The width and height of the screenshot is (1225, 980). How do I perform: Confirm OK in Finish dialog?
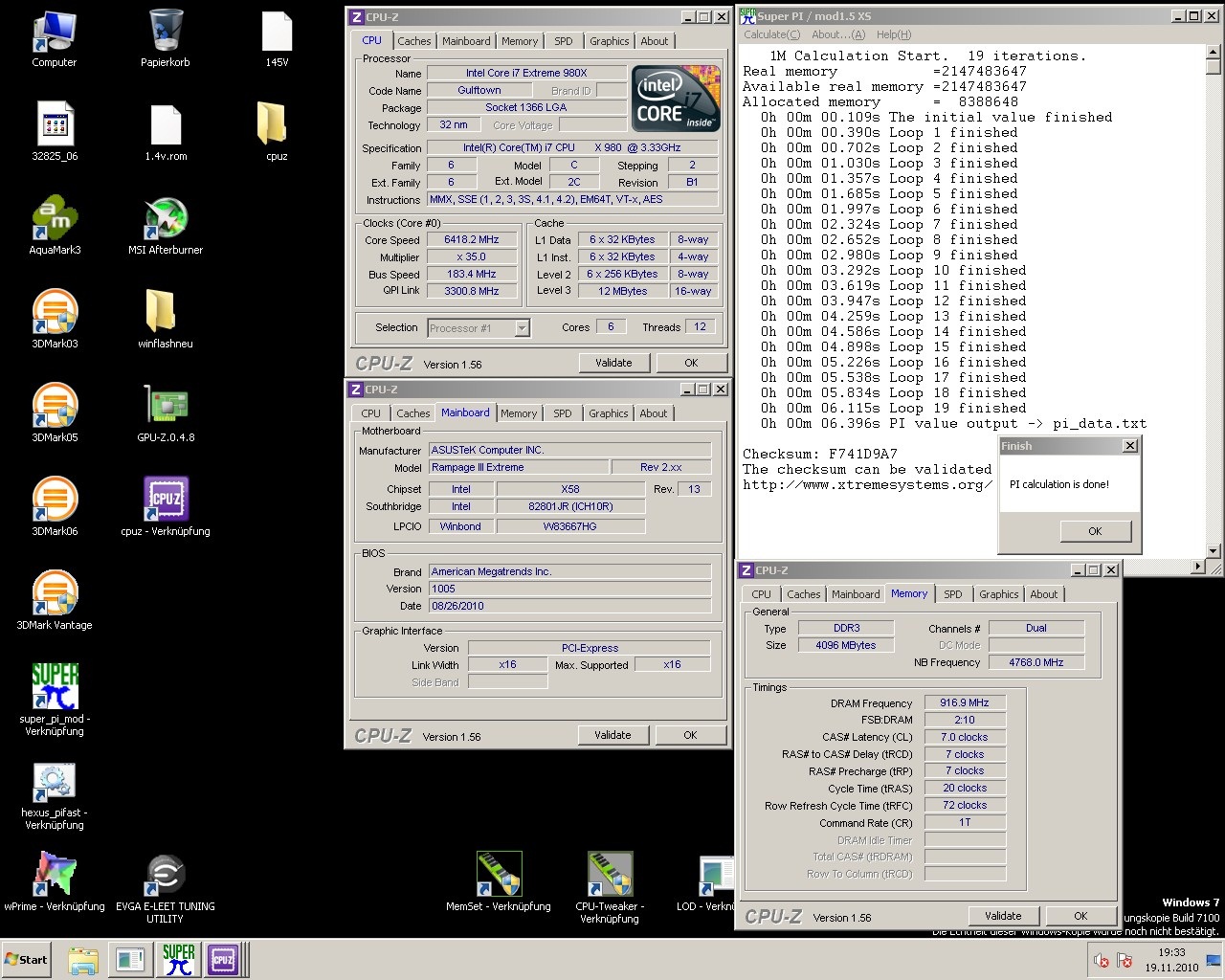click(1095, 531)
